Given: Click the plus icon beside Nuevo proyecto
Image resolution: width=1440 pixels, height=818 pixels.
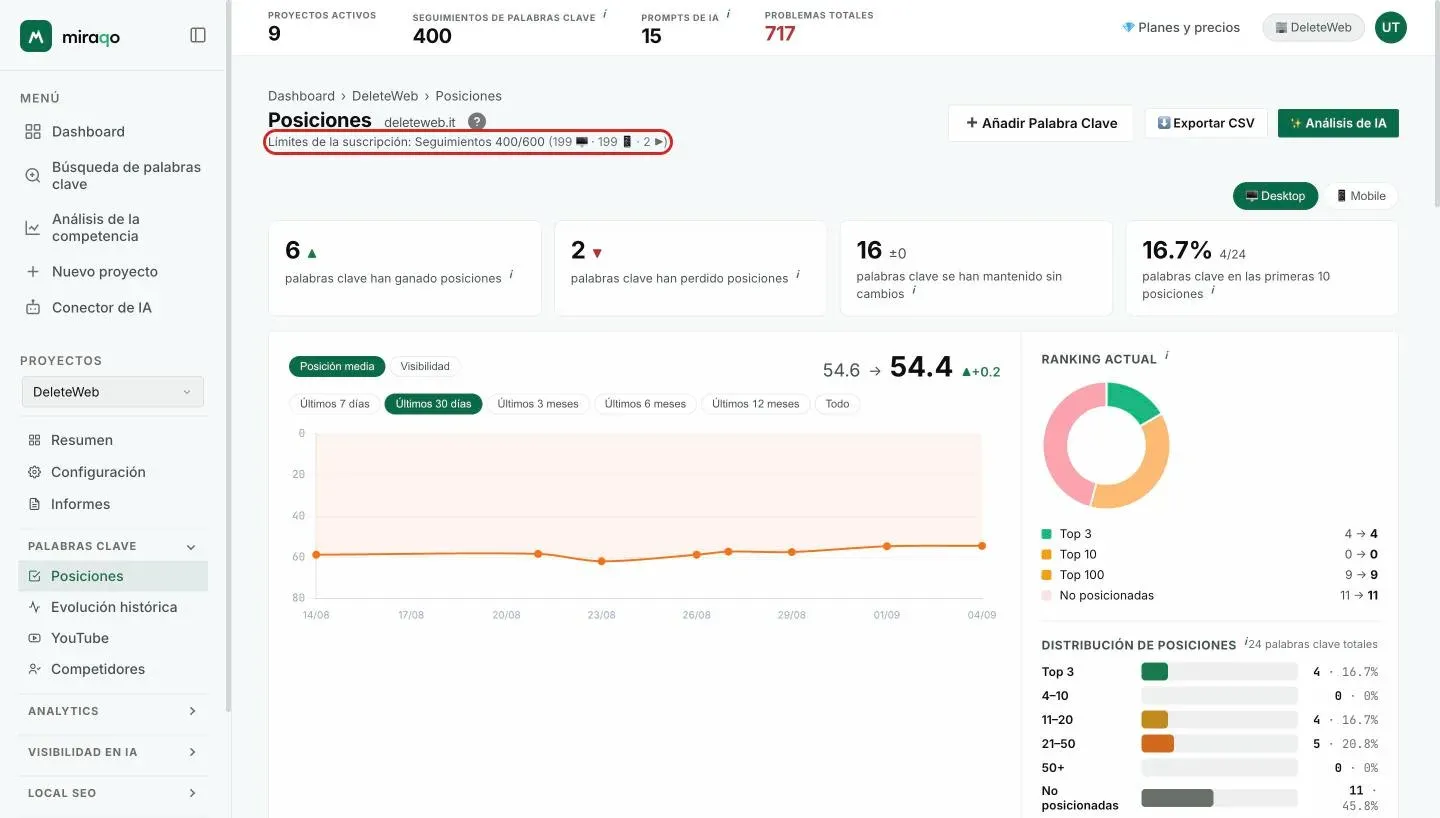Looking at the screenshot, I should 33,271.
